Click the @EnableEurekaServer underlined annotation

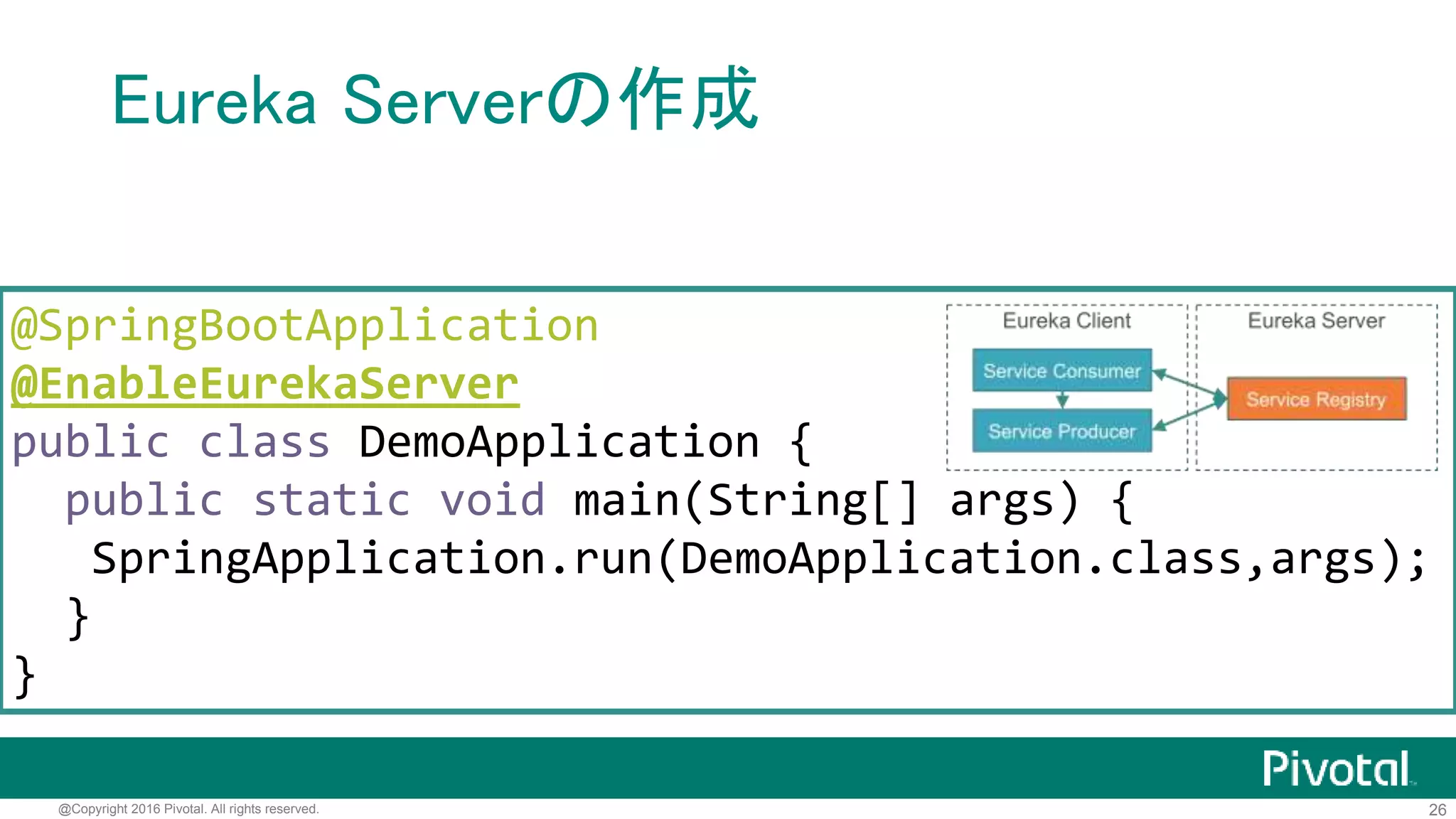click(264, 384)
